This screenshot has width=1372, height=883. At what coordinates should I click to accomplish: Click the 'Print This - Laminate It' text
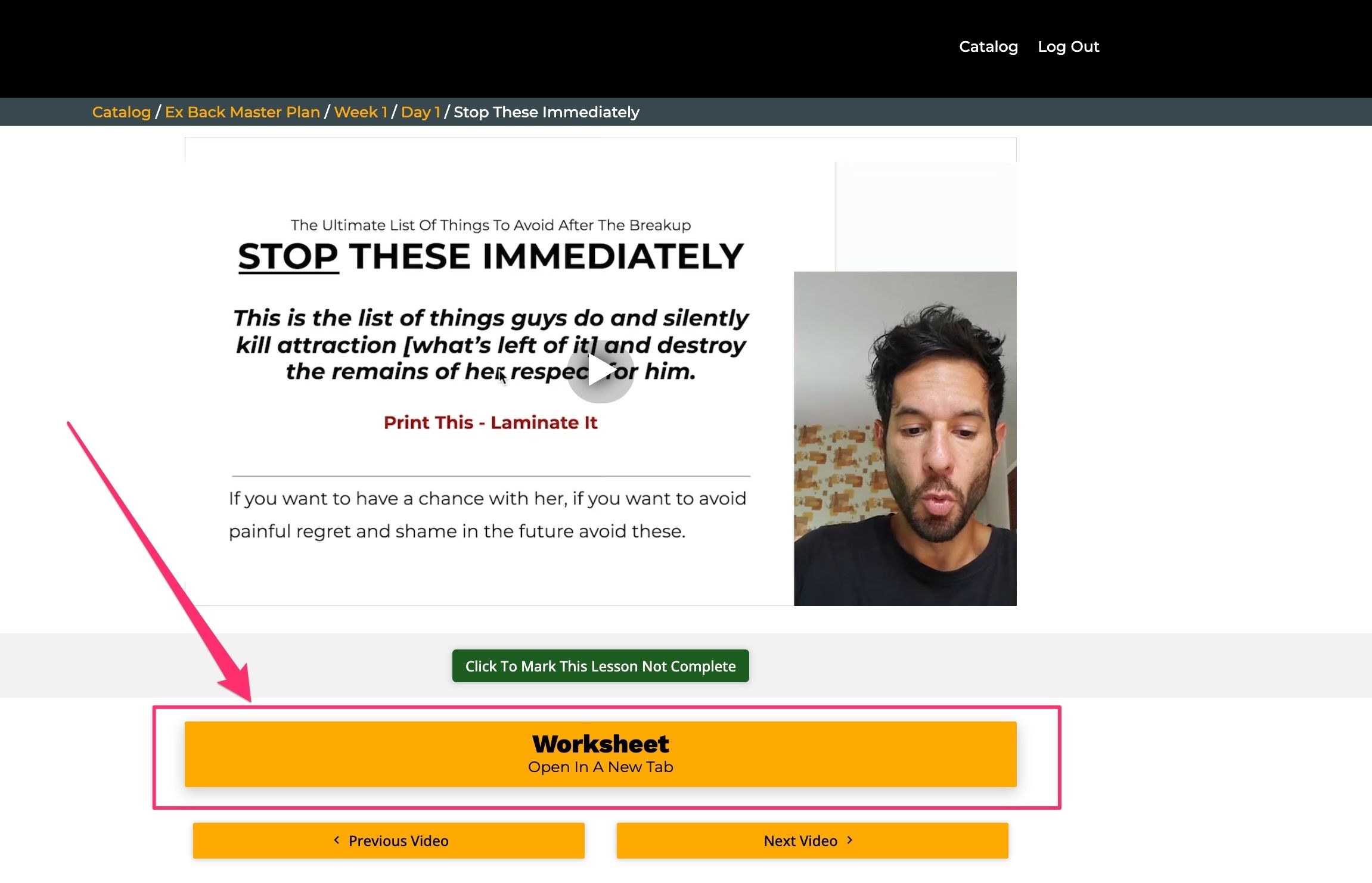click(x=491, y=422)
